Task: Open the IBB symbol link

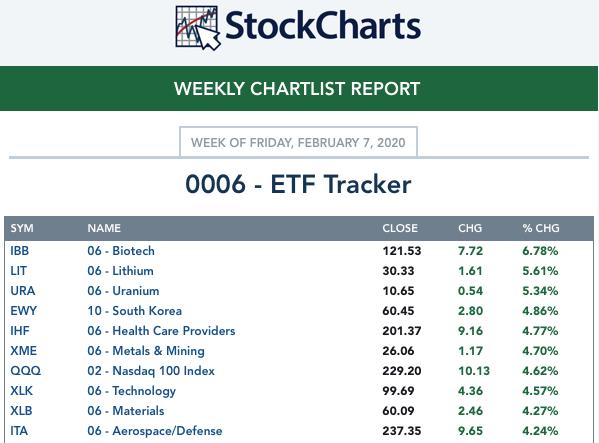Action: tap(19, 251)
